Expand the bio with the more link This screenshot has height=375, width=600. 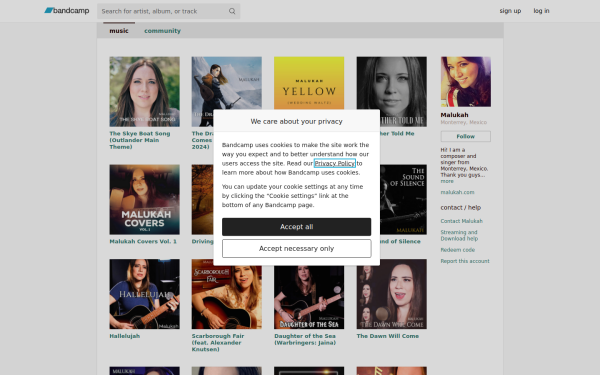pyautogui.click(x=447, y=181)
